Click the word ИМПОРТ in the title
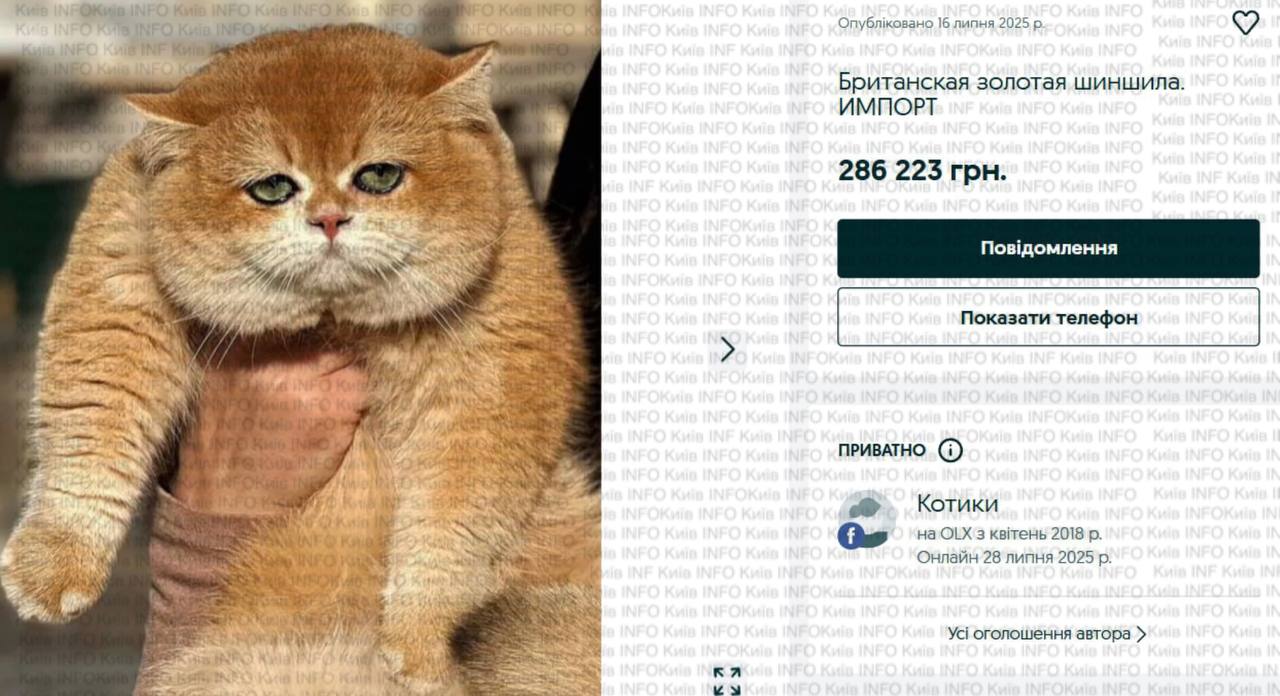Image resolution: width=1280 pixels, height=696 pixels. coord(887,106)
